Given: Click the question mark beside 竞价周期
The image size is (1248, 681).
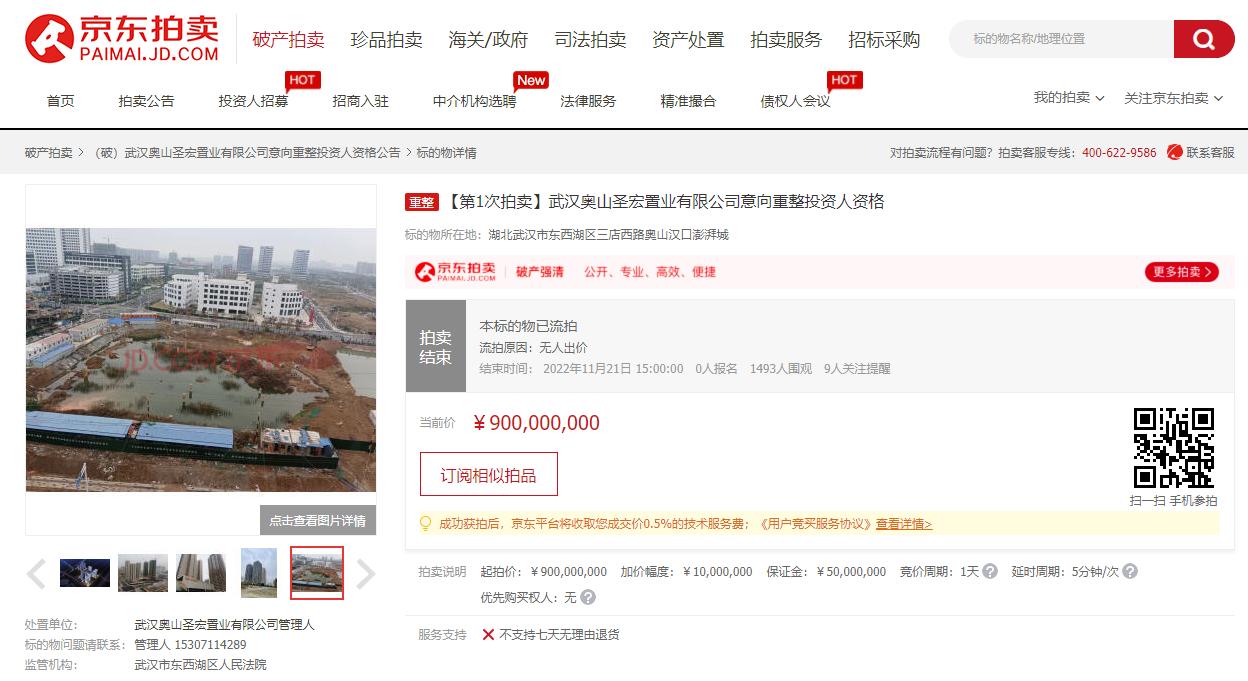Looking at the screenshot, I should pyautogui.click(x=990, y=572).
